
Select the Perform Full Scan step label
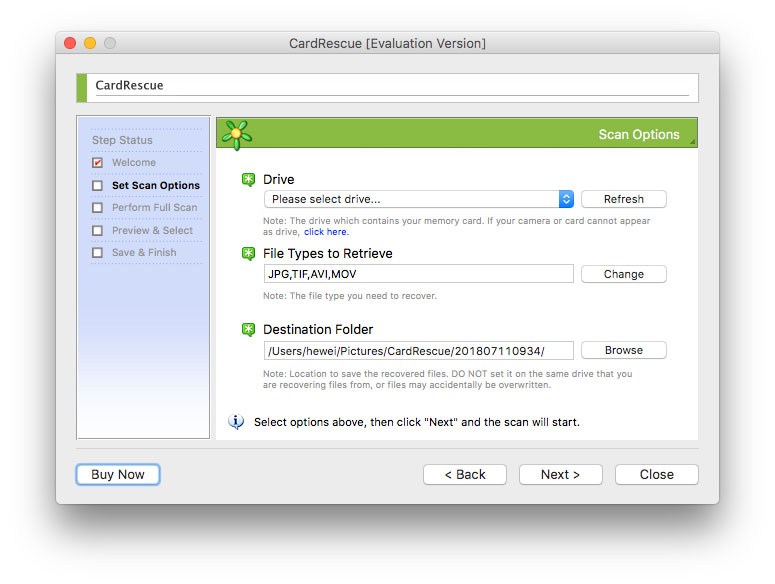click(x=154, y=208)
